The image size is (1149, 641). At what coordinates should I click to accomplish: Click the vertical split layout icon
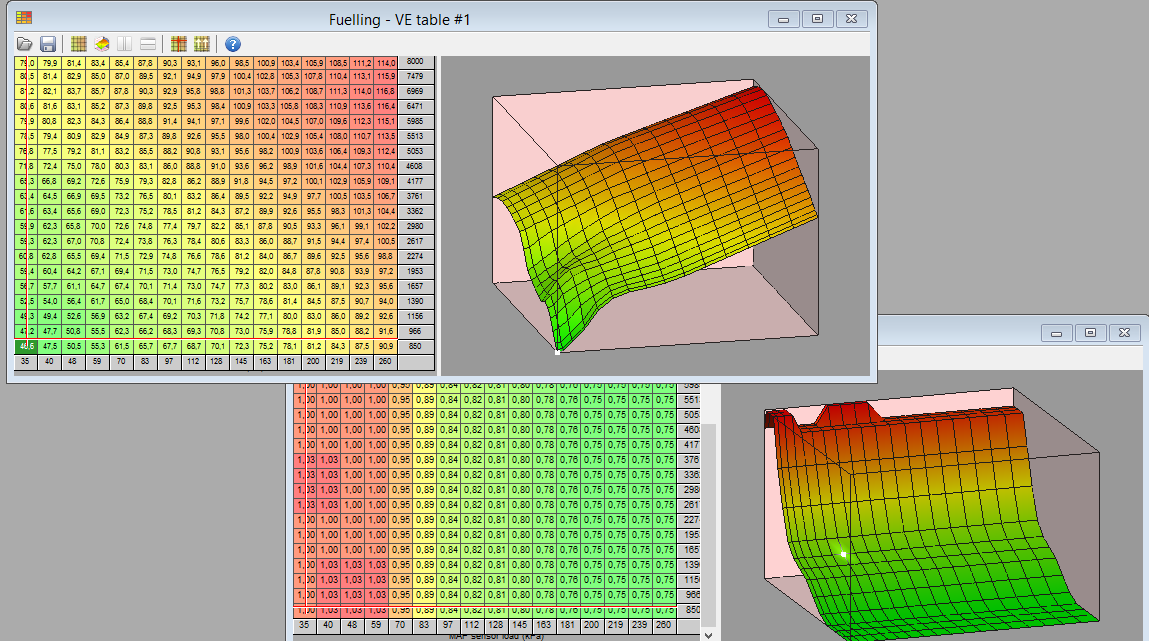point(125,44)
